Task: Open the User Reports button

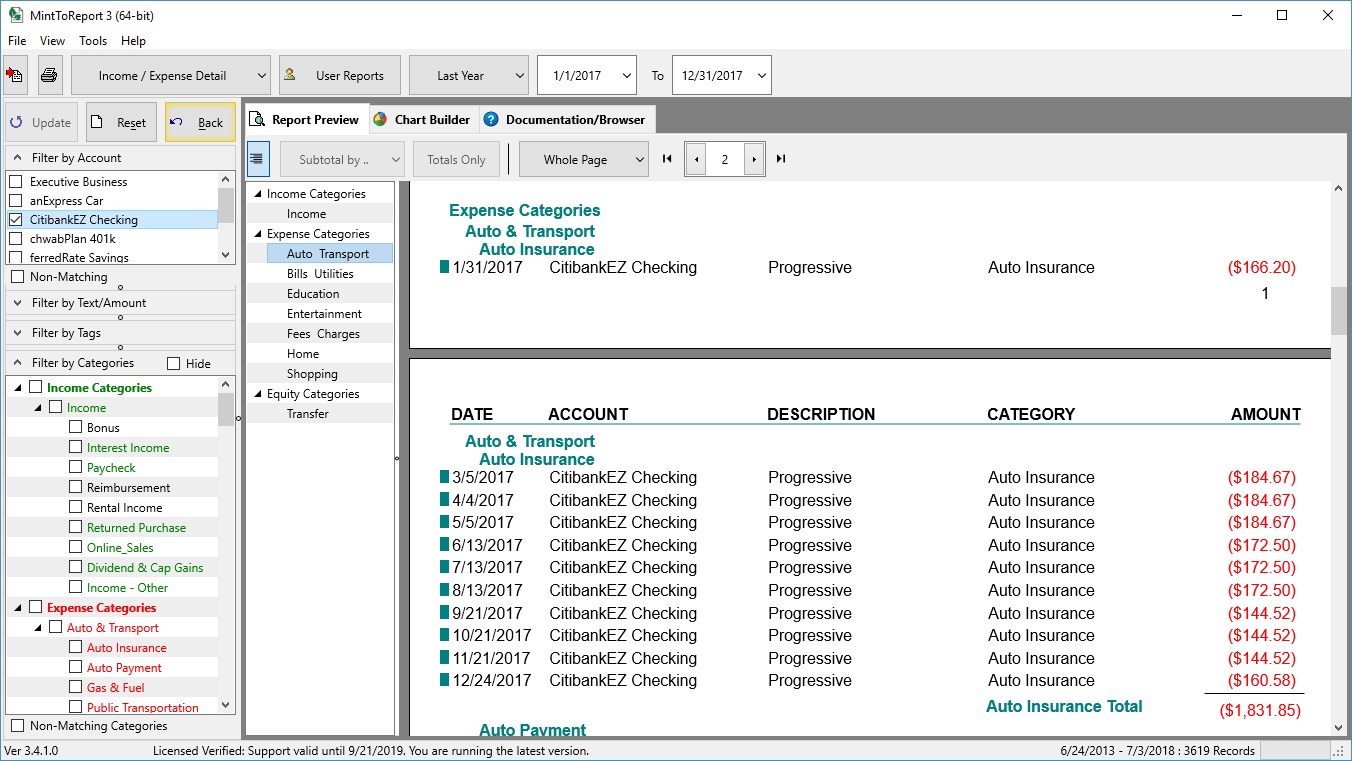Action: [x=339, y=75]
